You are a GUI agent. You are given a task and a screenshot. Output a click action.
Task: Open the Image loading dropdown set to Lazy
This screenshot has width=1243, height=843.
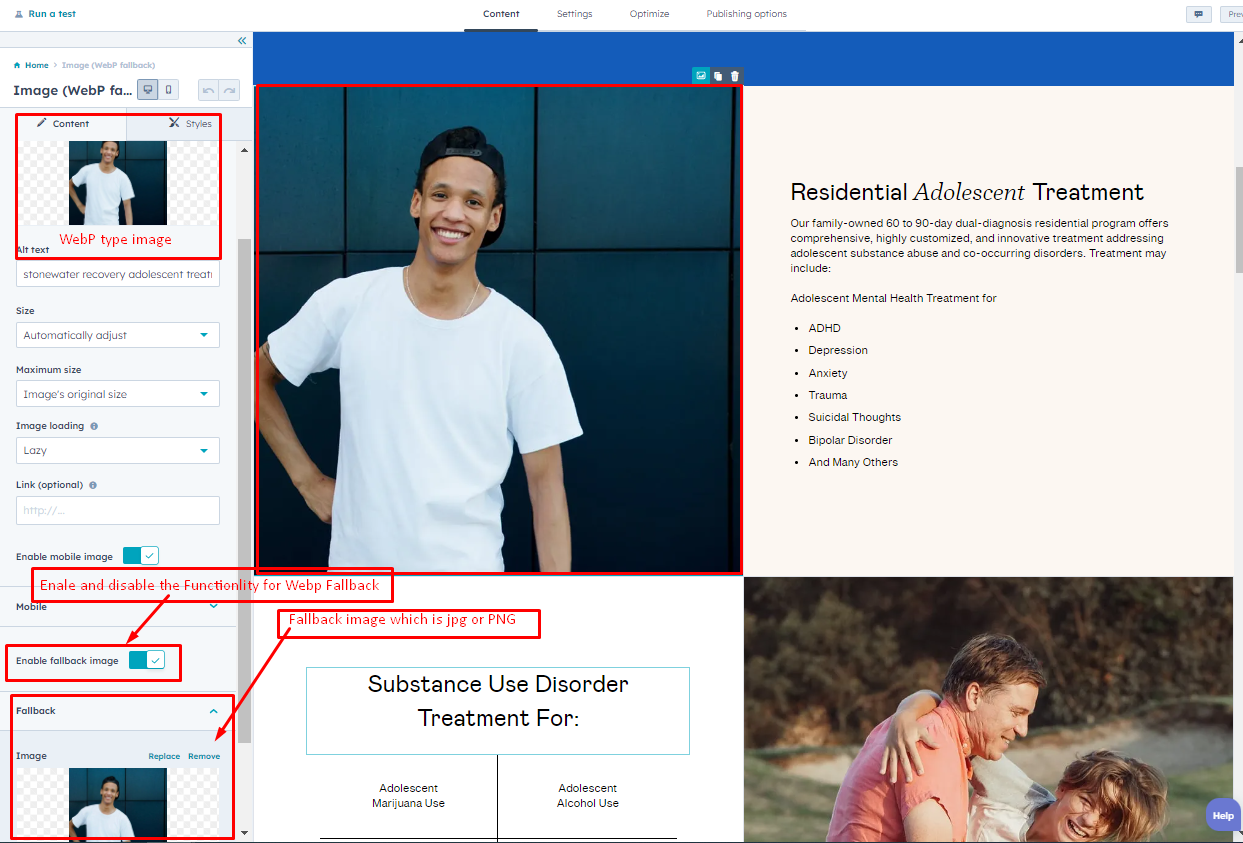point(117,450)
